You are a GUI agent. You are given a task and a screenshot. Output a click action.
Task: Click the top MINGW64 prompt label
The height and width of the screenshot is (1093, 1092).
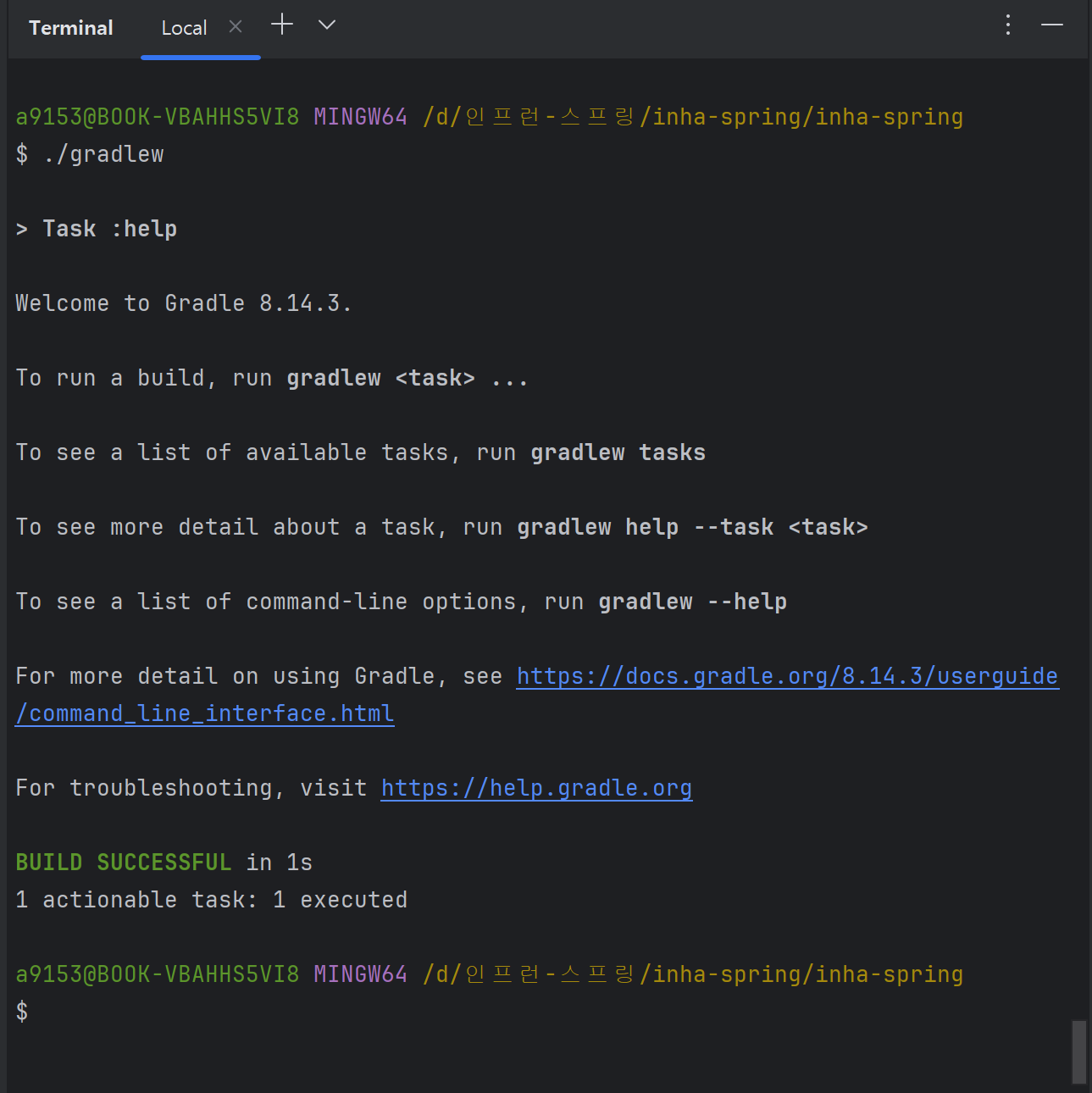[361, 117]
